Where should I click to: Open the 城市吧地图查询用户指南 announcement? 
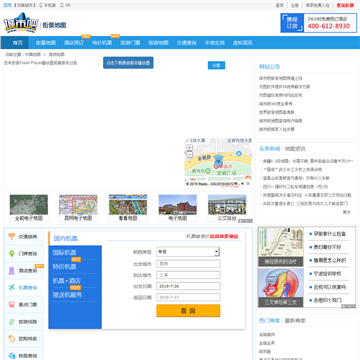(281, 121)
